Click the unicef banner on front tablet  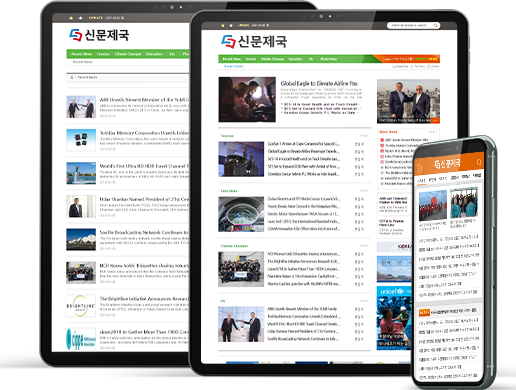(x=394, y=318)
